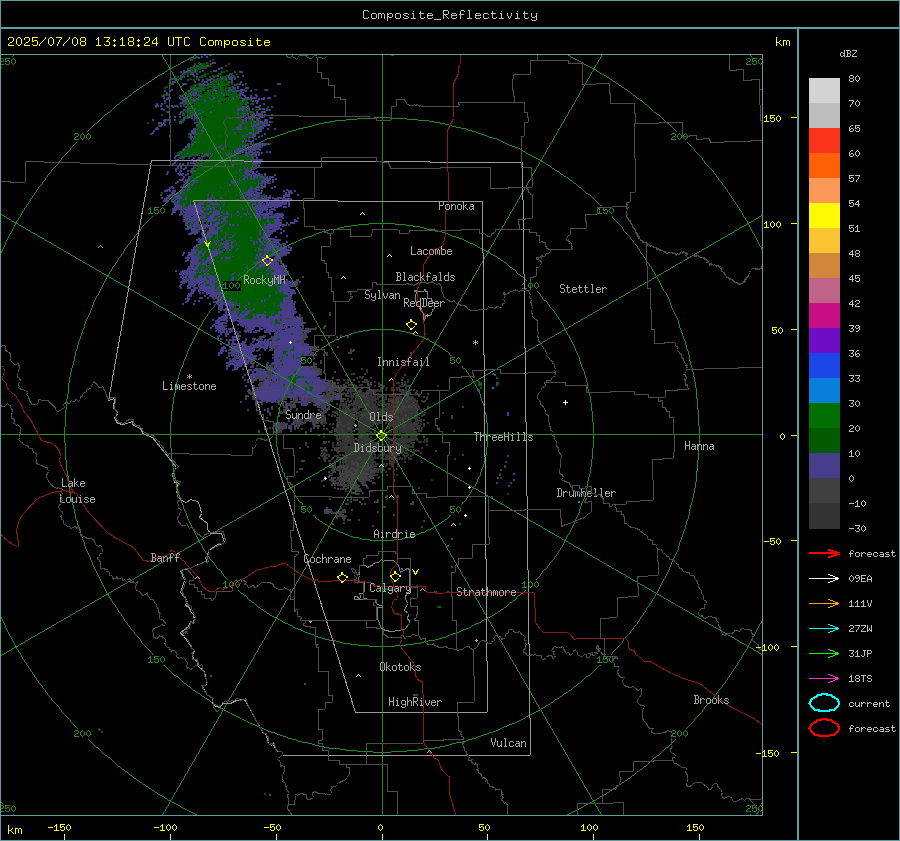Click the red forecast ellipse in legend
Screen dimensions: 900x841
pos(824,728)
